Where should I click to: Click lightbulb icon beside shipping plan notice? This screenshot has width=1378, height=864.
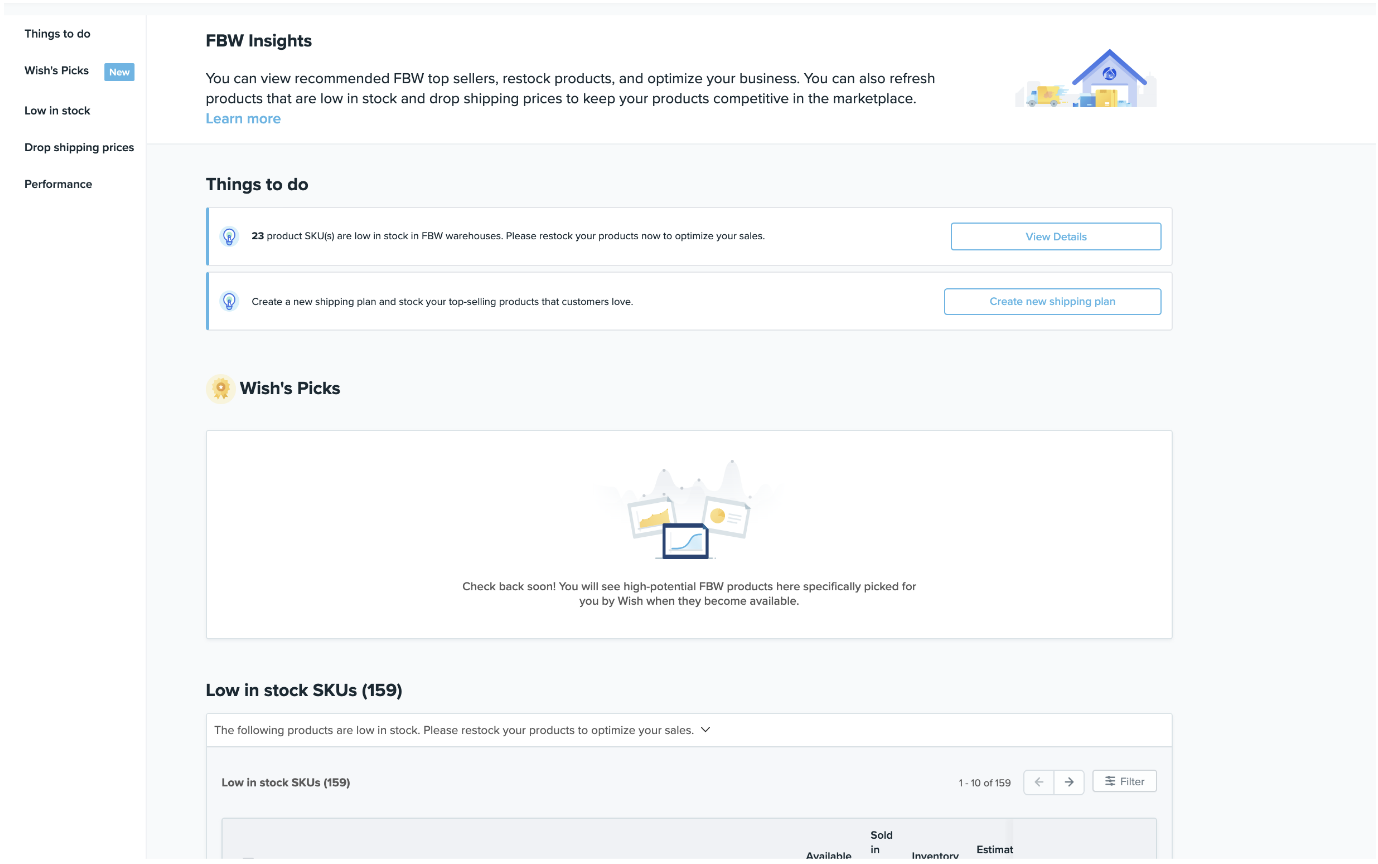pyautogui.click(x=229, y=301)
